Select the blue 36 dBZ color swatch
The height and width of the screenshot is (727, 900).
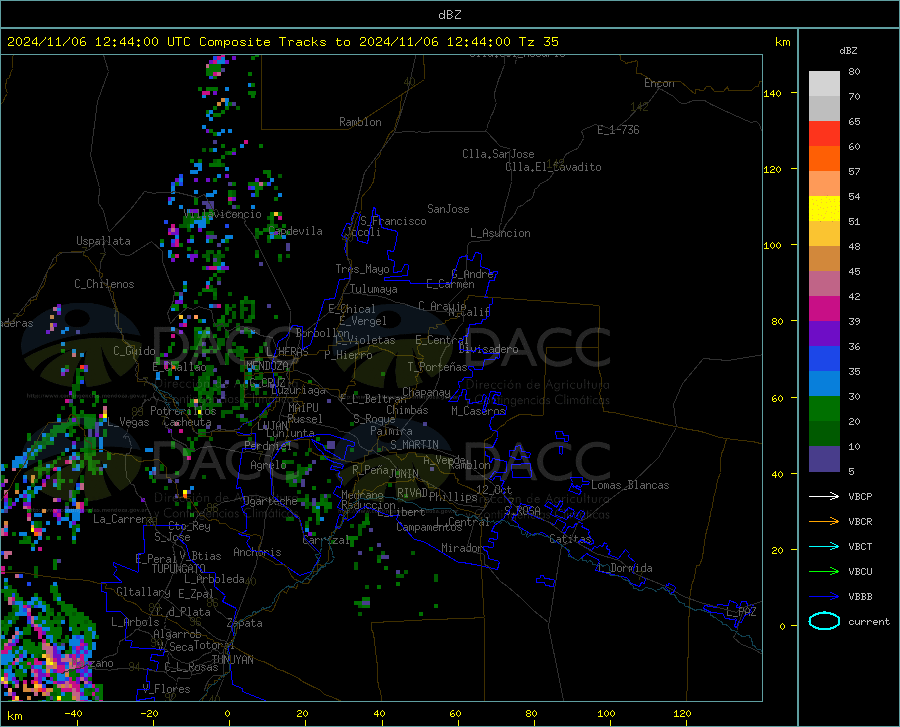824,359
